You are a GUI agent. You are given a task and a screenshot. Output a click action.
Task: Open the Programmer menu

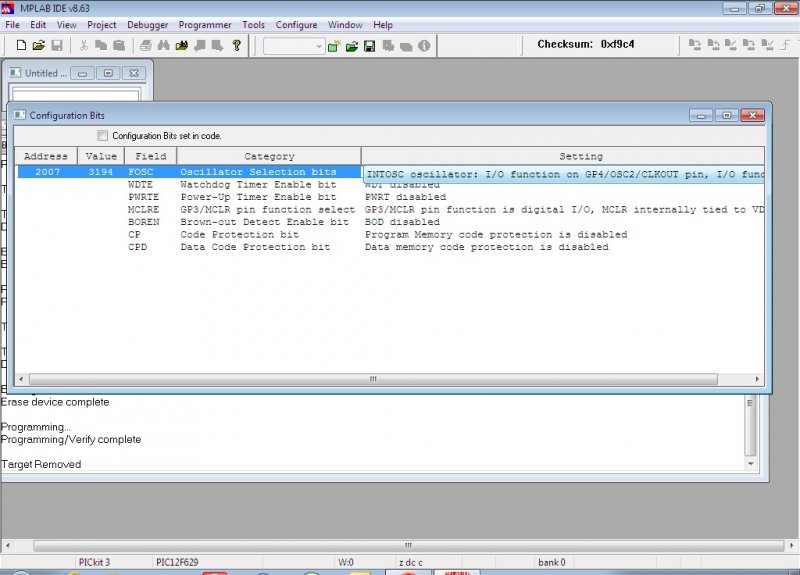[x=205, y=24]
